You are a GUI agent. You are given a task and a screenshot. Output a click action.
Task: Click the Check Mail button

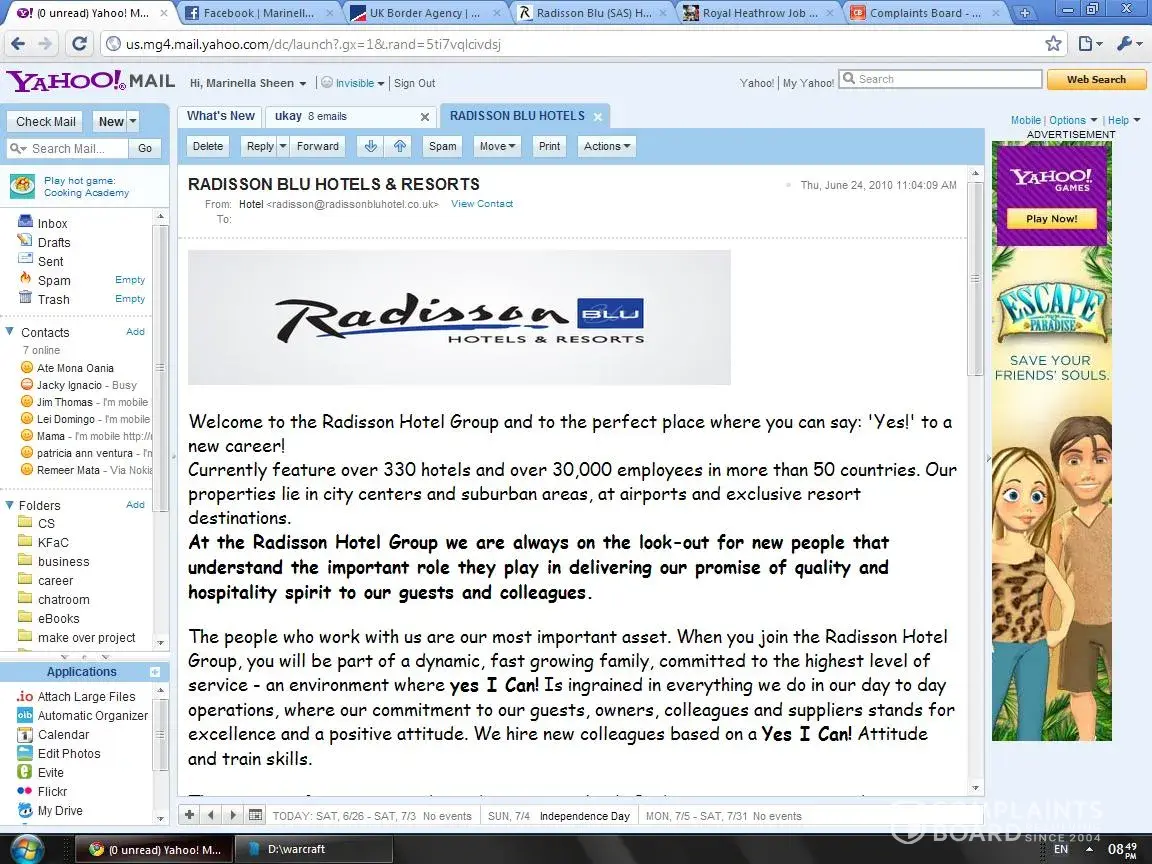click(46, 121)
